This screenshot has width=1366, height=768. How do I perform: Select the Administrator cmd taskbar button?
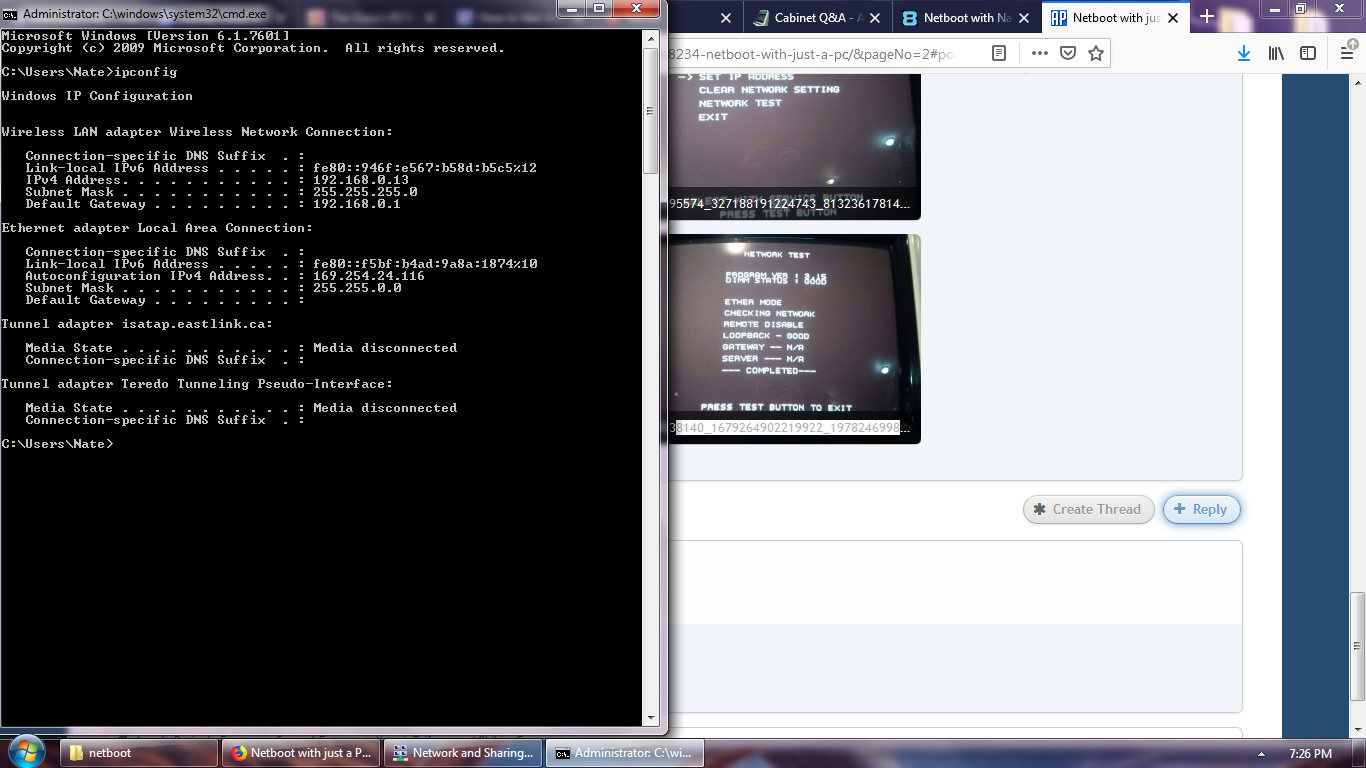coord(625,753)
